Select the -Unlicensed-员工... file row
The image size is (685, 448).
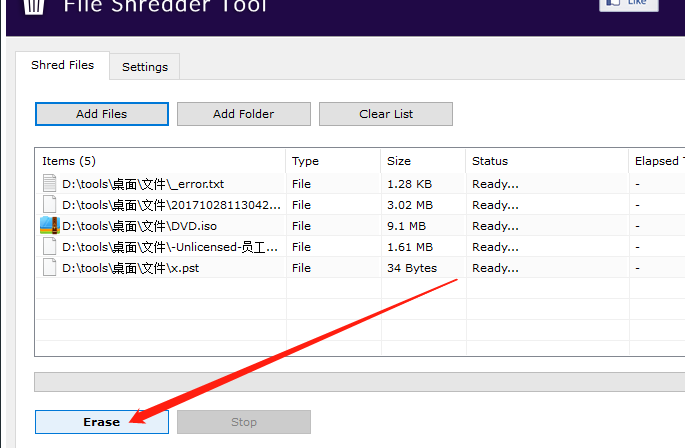(x=360, y=247)
